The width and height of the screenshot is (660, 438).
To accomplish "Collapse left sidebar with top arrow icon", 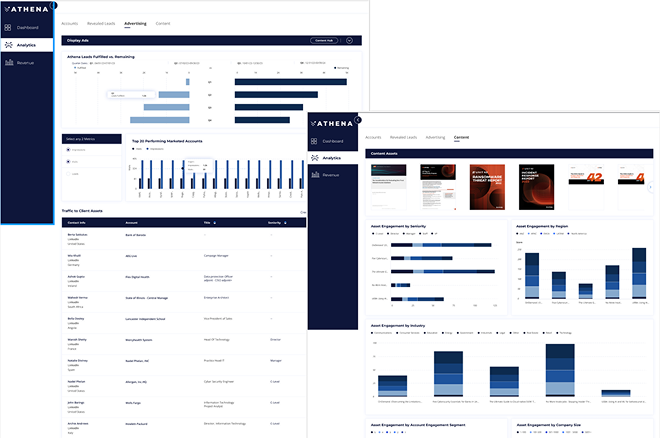I will [53, 5].
